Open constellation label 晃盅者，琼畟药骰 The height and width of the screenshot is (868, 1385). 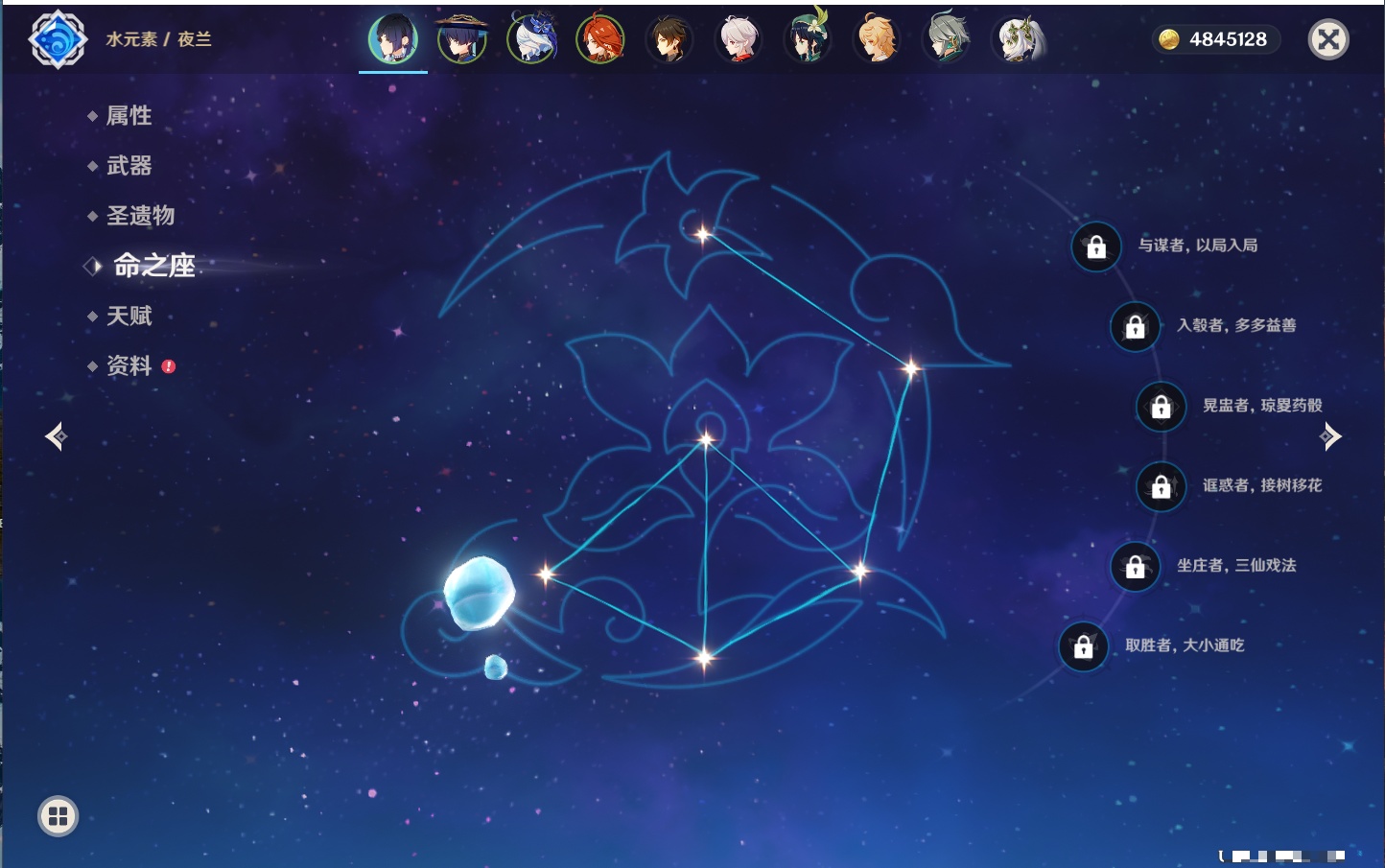pos(1262,406)
